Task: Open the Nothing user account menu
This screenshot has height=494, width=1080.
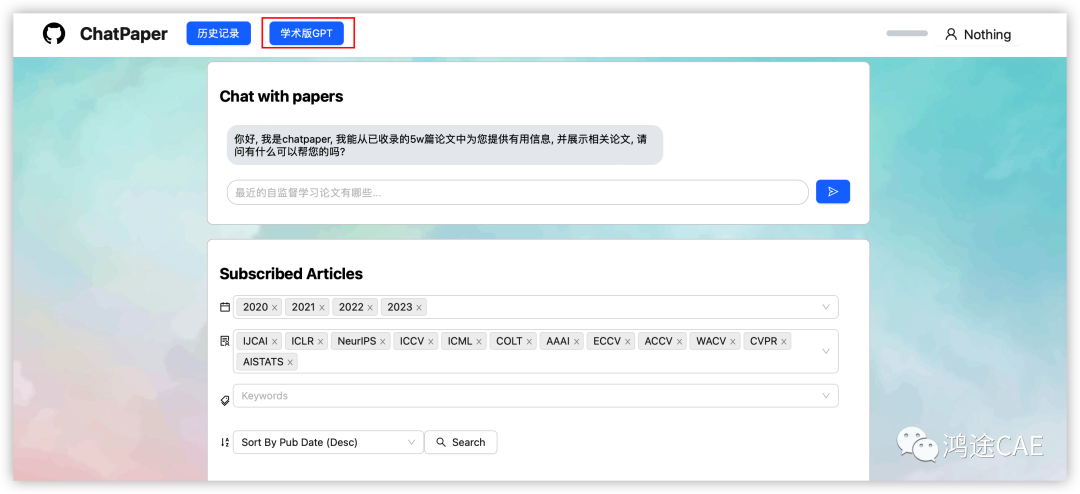Action: 978,34
